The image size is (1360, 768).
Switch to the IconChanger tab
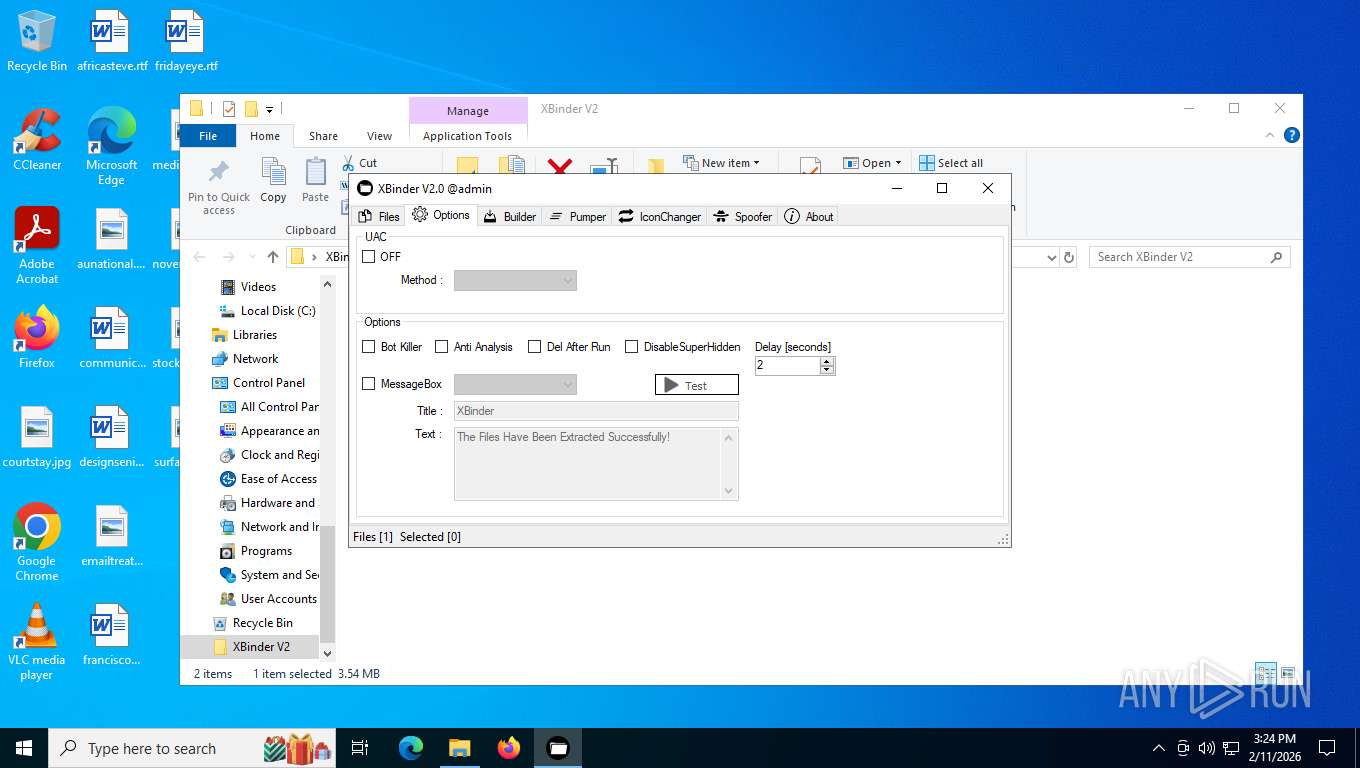coord(660,216)
